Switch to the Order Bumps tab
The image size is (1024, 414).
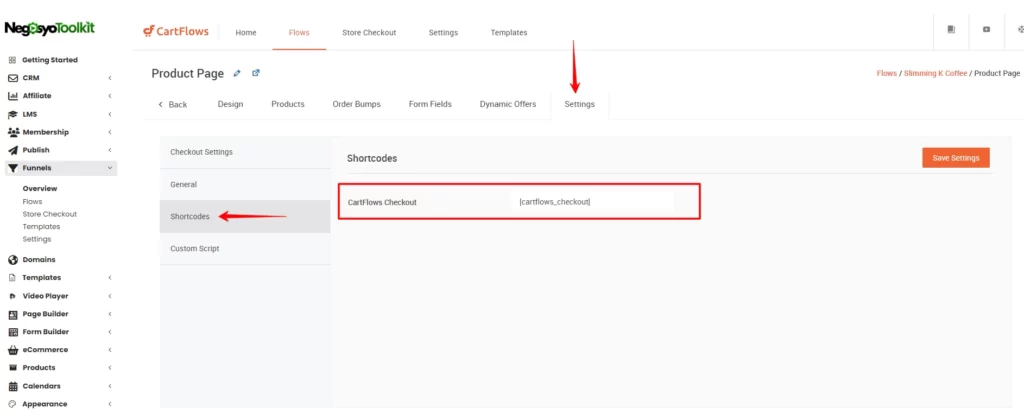(357, 104)
